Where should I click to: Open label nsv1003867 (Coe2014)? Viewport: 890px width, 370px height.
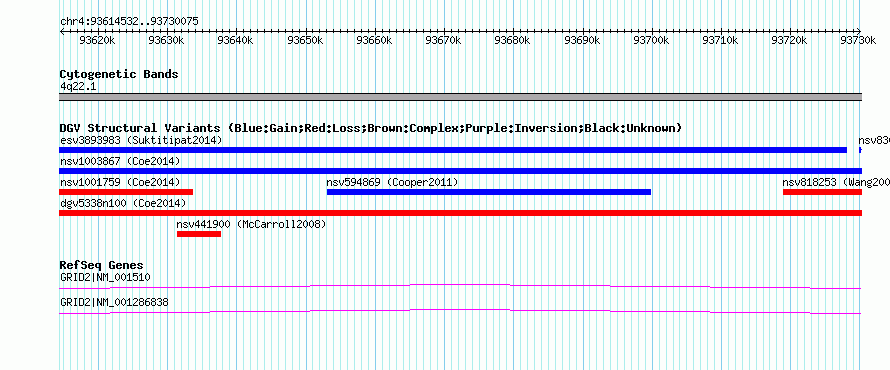click(120, 161)
